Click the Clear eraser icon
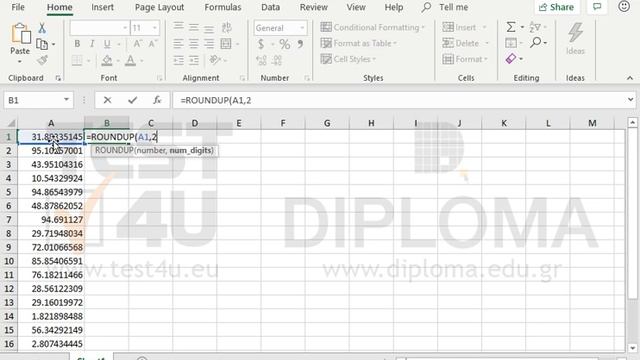640x360 pixels. click(x=511, y=59)
